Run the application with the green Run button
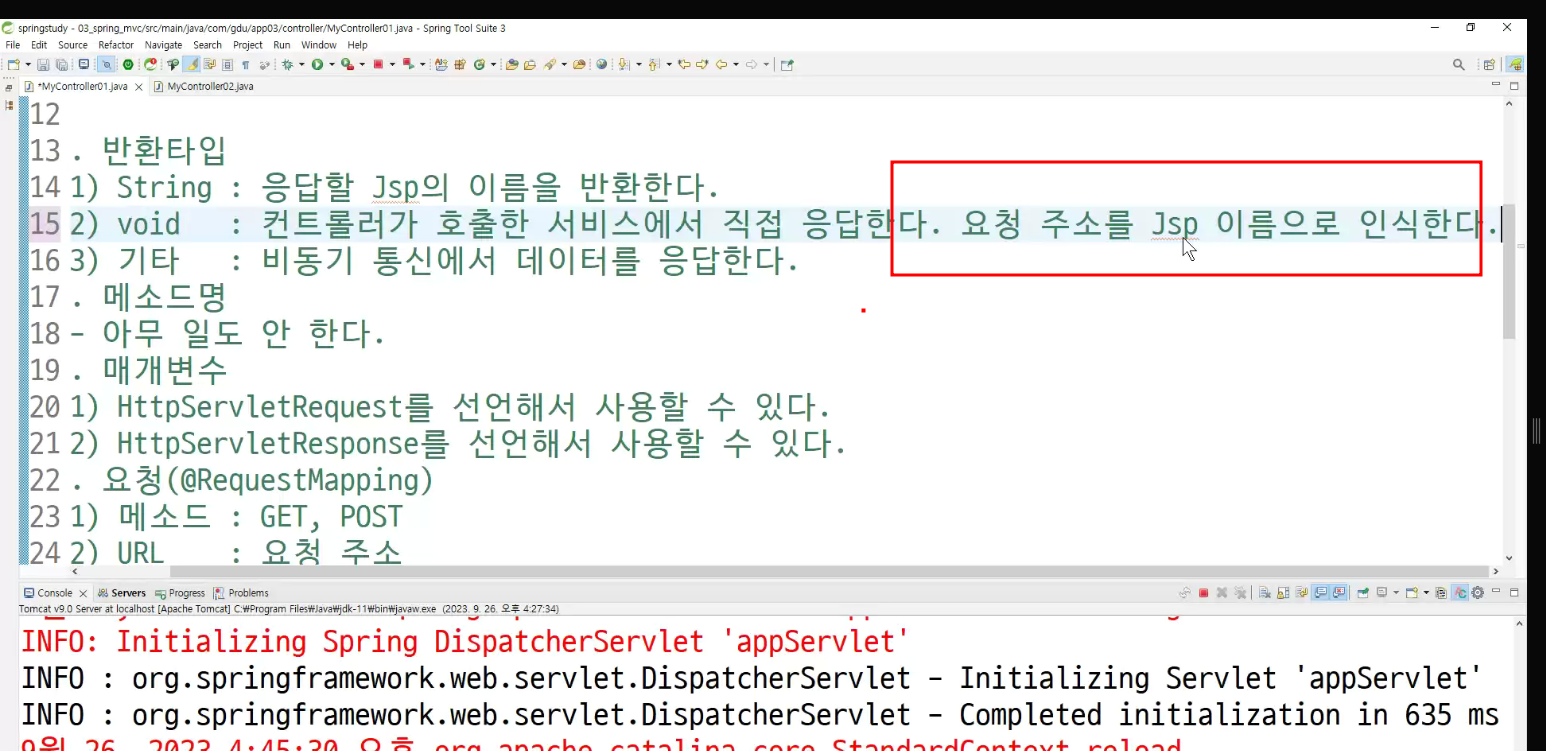 317,64
